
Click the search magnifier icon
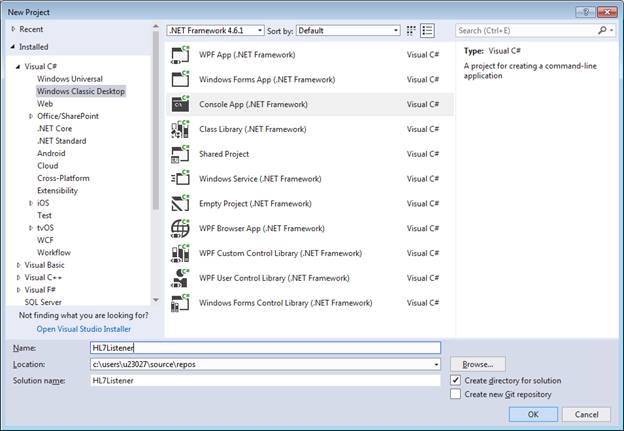(x=602, y=30)
